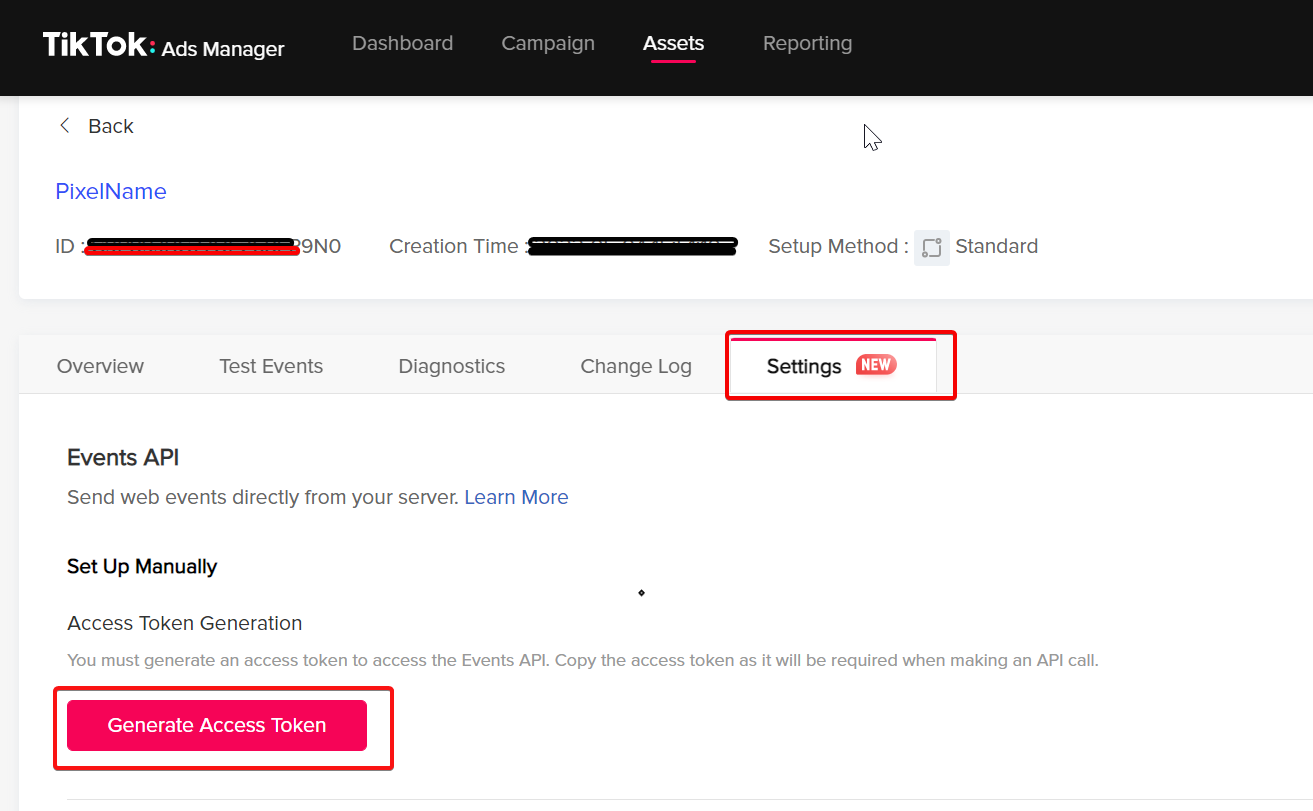This screenshot has height=811, width=1313.
Task: Click the TikTok Ads Manager logo
Action: pos(164,45)
